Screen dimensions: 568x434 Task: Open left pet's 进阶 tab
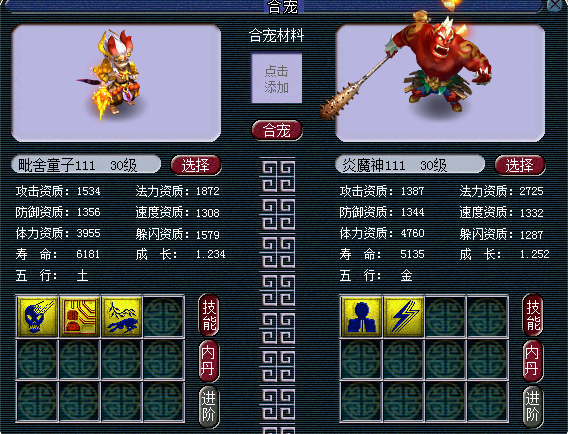209,407
